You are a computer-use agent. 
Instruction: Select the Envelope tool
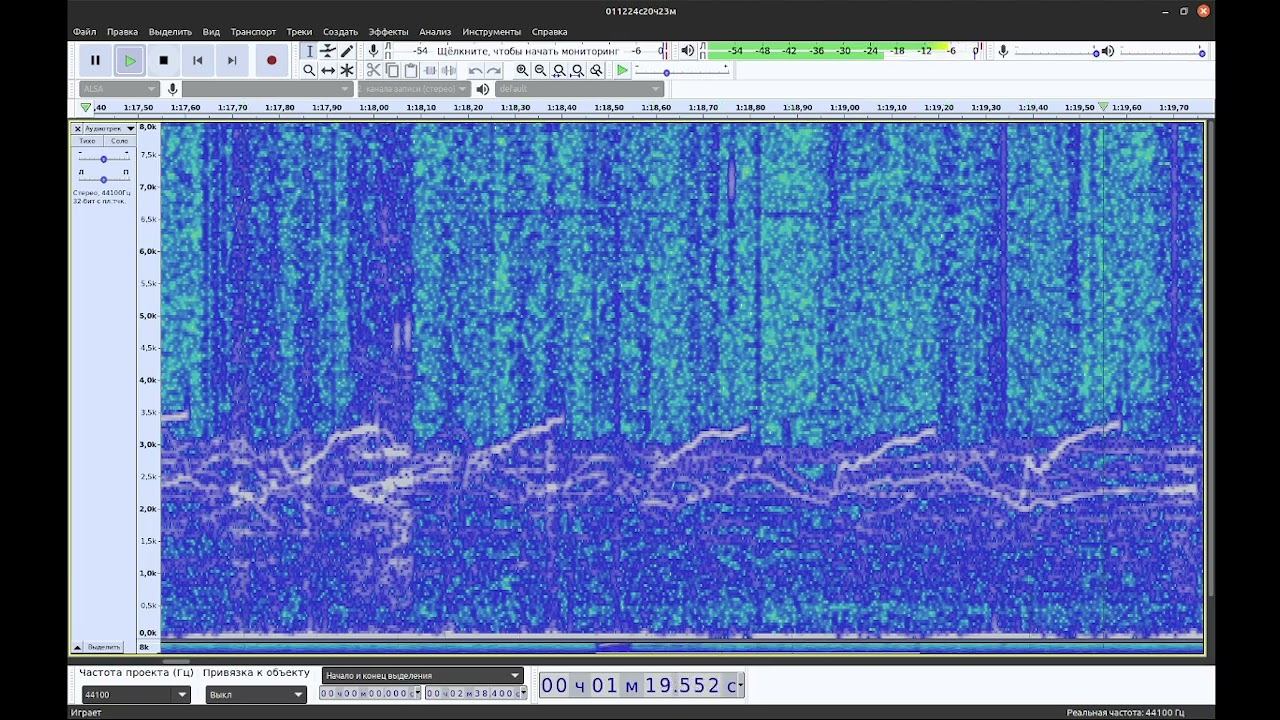coord(328,51)
